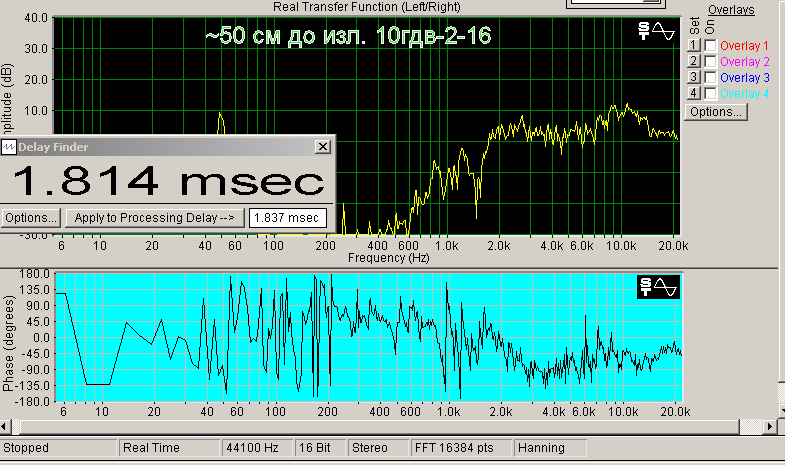Click the Stereo status entry
This screenshot has width=785, height=465.
(x=378, y=448)
